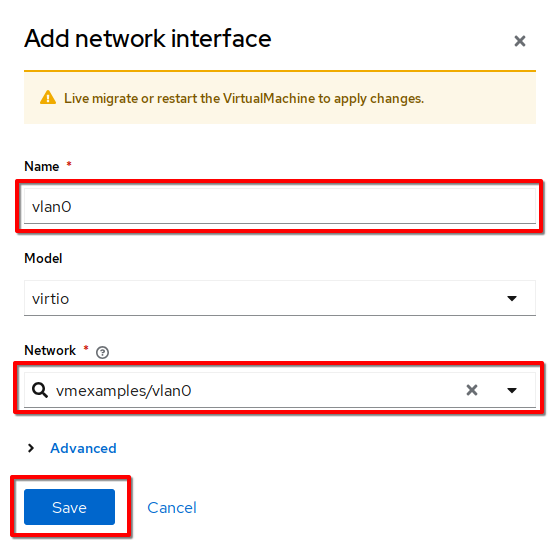
Task: Click the Name field label
Action: pyautogui.click(x=42, y=166)
